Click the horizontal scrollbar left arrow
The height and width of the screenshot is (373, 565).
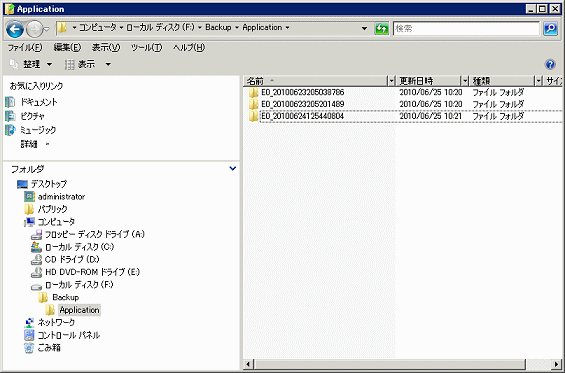pyautogui.click(x=248, y=364)
